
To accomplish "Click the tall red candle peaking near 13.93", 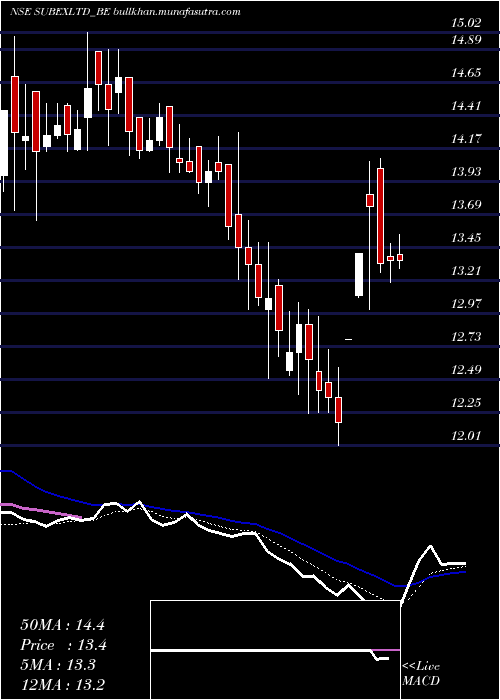I will [380, 216].
